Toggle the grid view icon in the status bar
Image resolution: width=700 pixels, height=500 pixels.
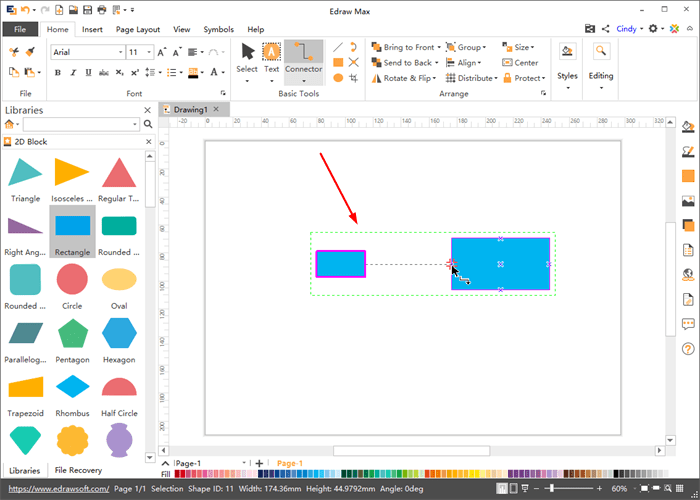pyautogui.click(x=679, y=488)
